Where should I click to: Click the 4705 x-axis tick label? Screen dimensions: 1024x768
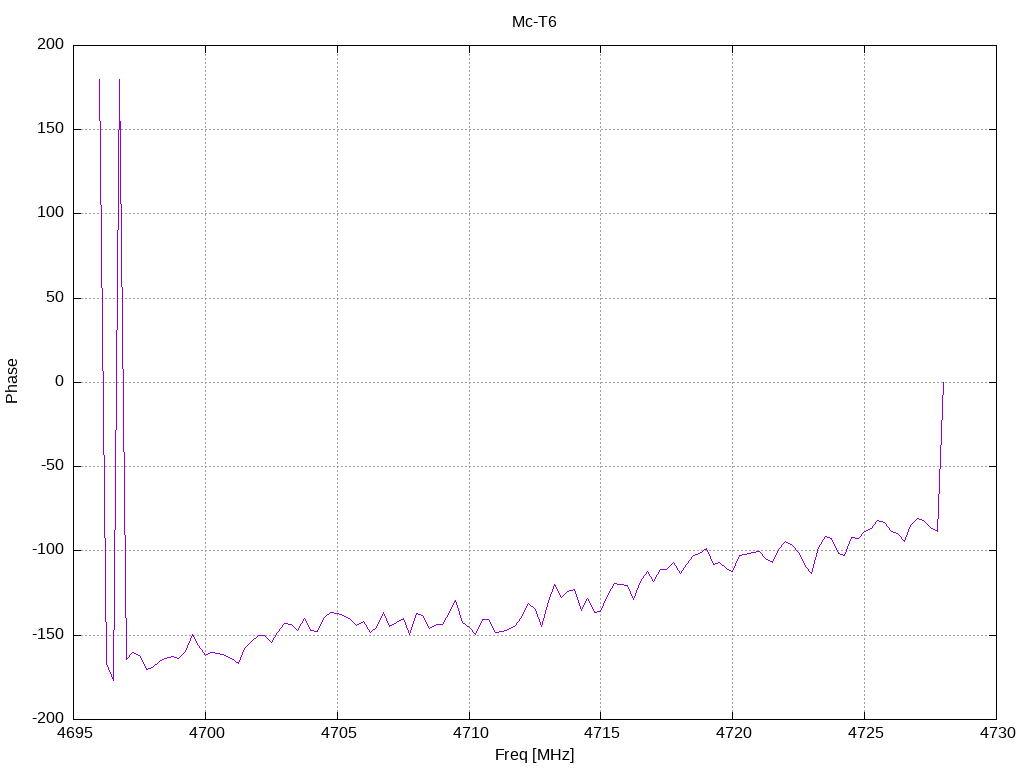pyautogui.click(x=338, y=733)
